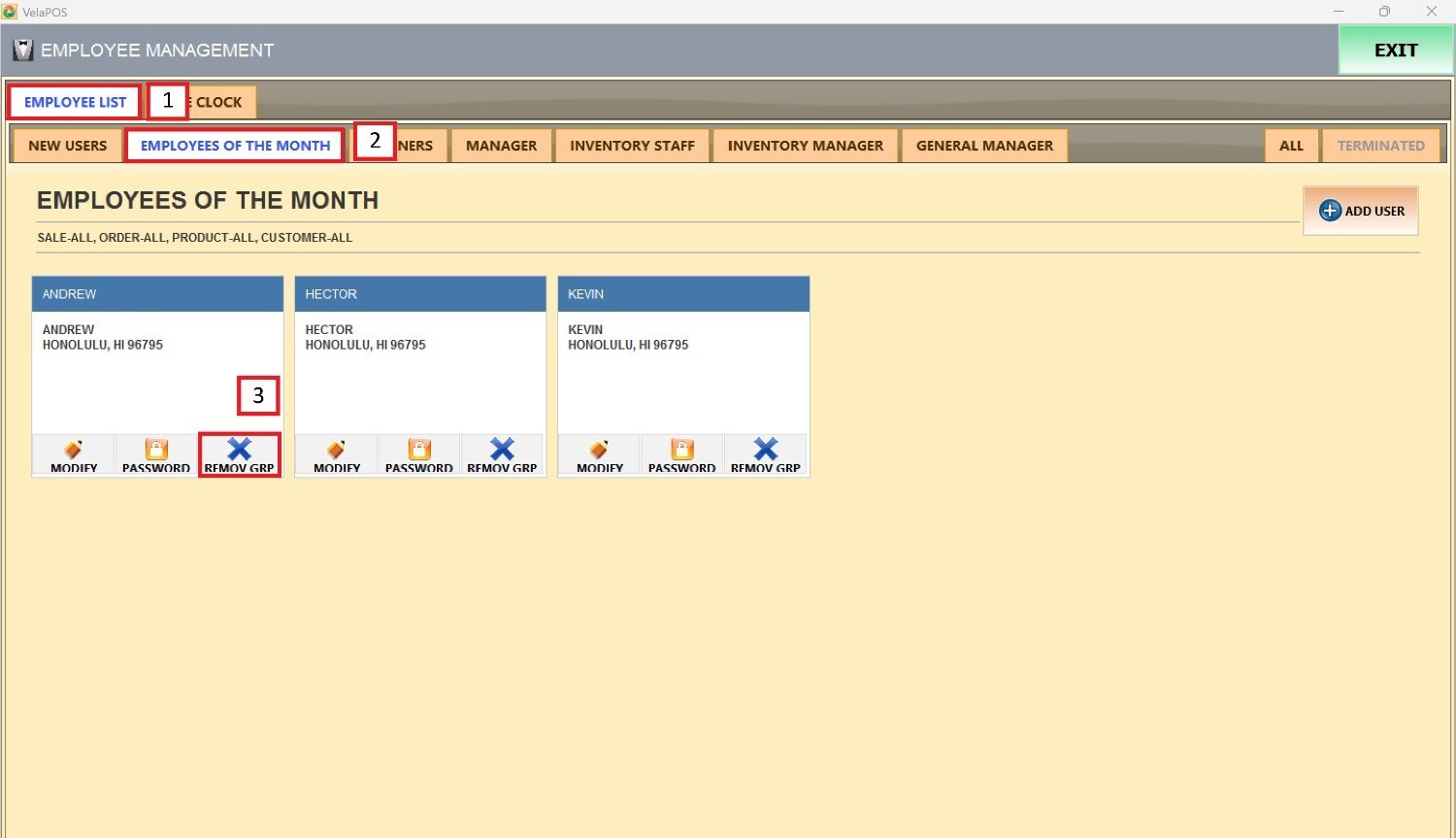
Task: Select the Employees of the Month tab
Action: 235,146
